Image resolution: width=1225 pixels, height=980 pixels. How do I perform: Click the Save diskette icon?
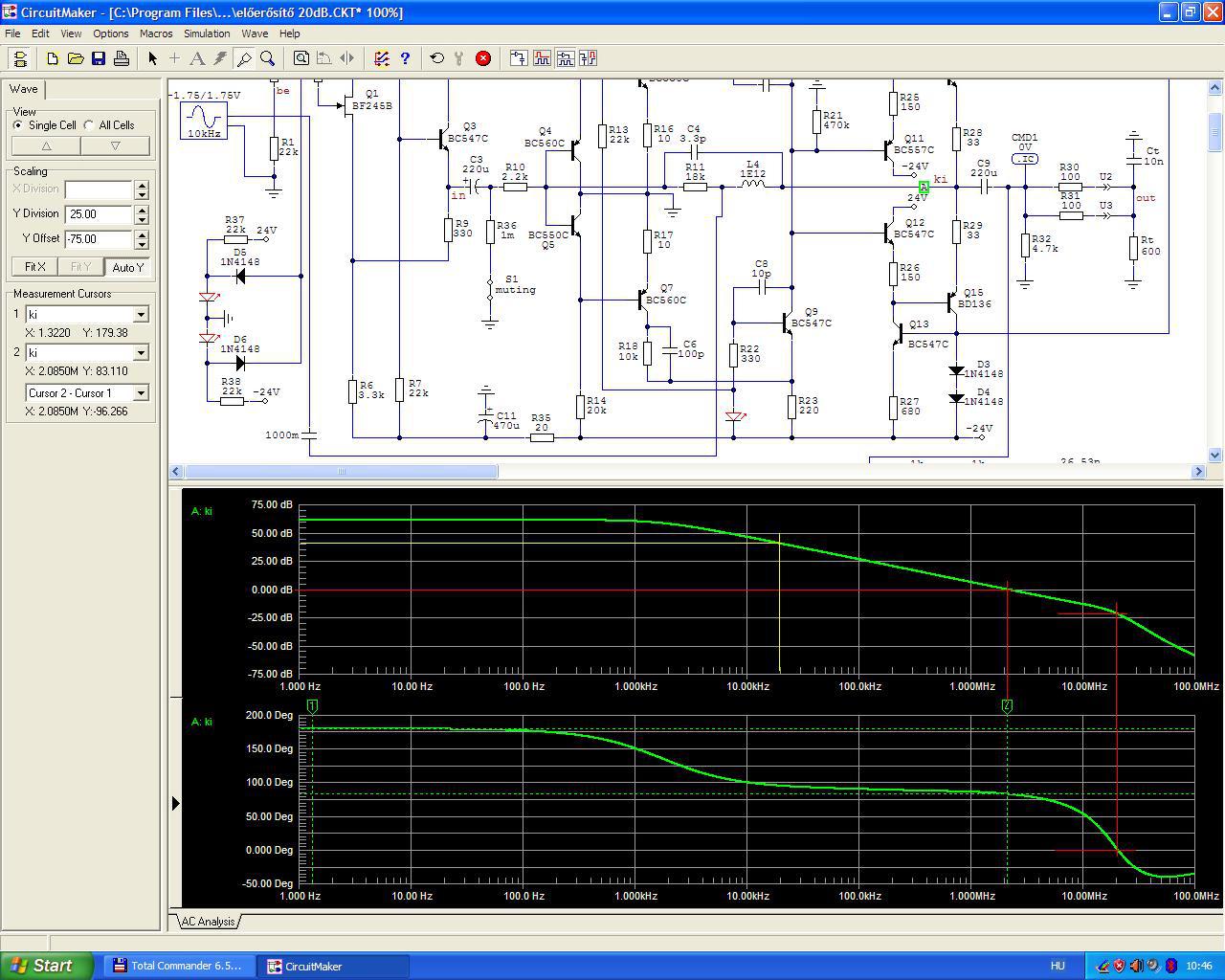(x=99, y=58)
